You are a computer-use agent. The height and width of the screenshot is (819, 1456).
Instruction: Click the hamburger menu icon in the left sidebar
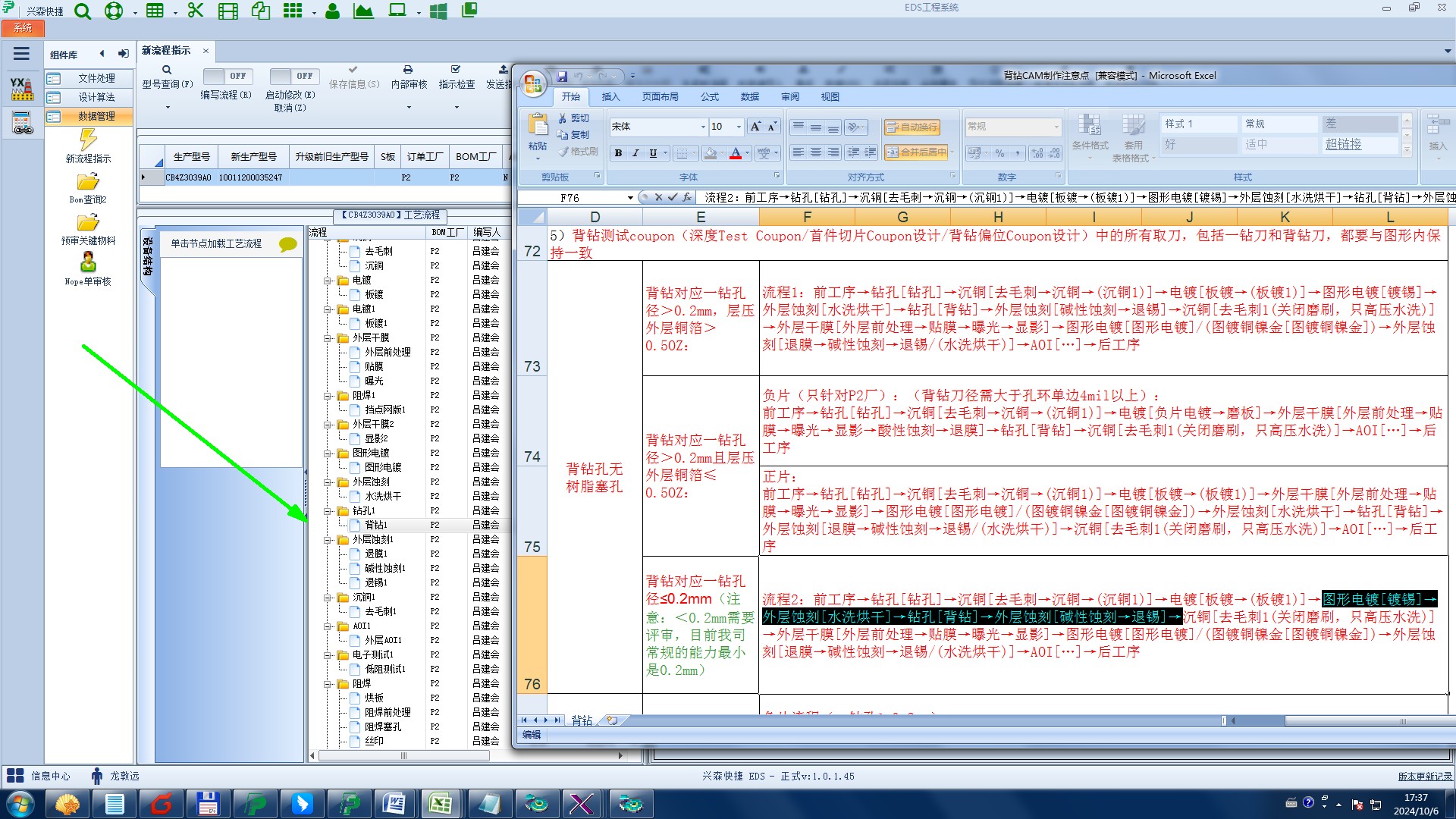click(x=21, y=54)
